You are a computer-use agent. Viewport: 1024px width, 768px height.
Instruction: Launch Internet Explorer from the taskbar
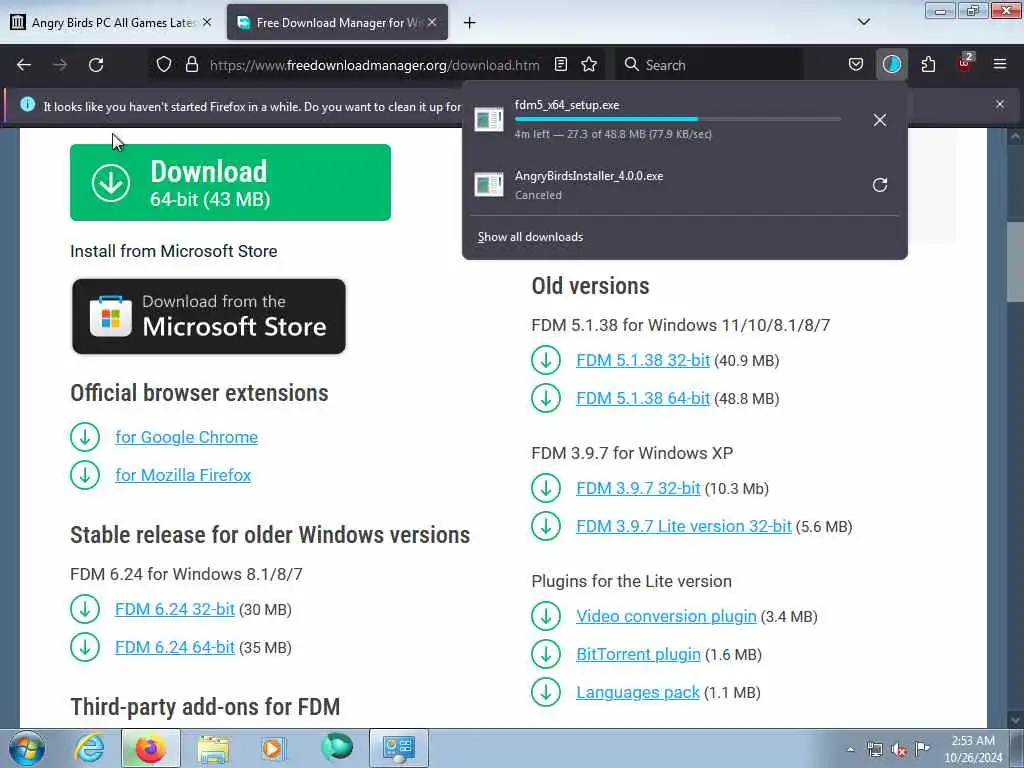pos(89,748)
